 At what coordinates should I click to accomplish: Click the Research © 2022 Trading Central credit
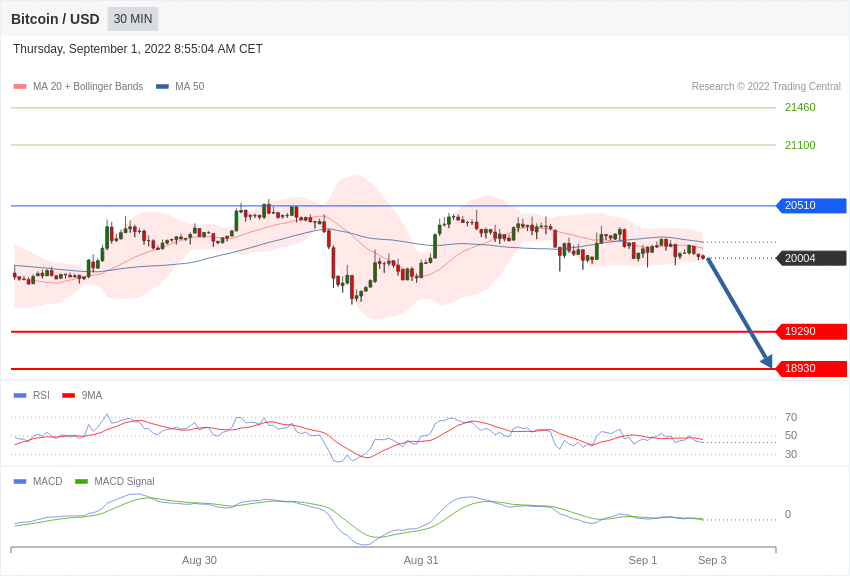click(x=766, y=86)
